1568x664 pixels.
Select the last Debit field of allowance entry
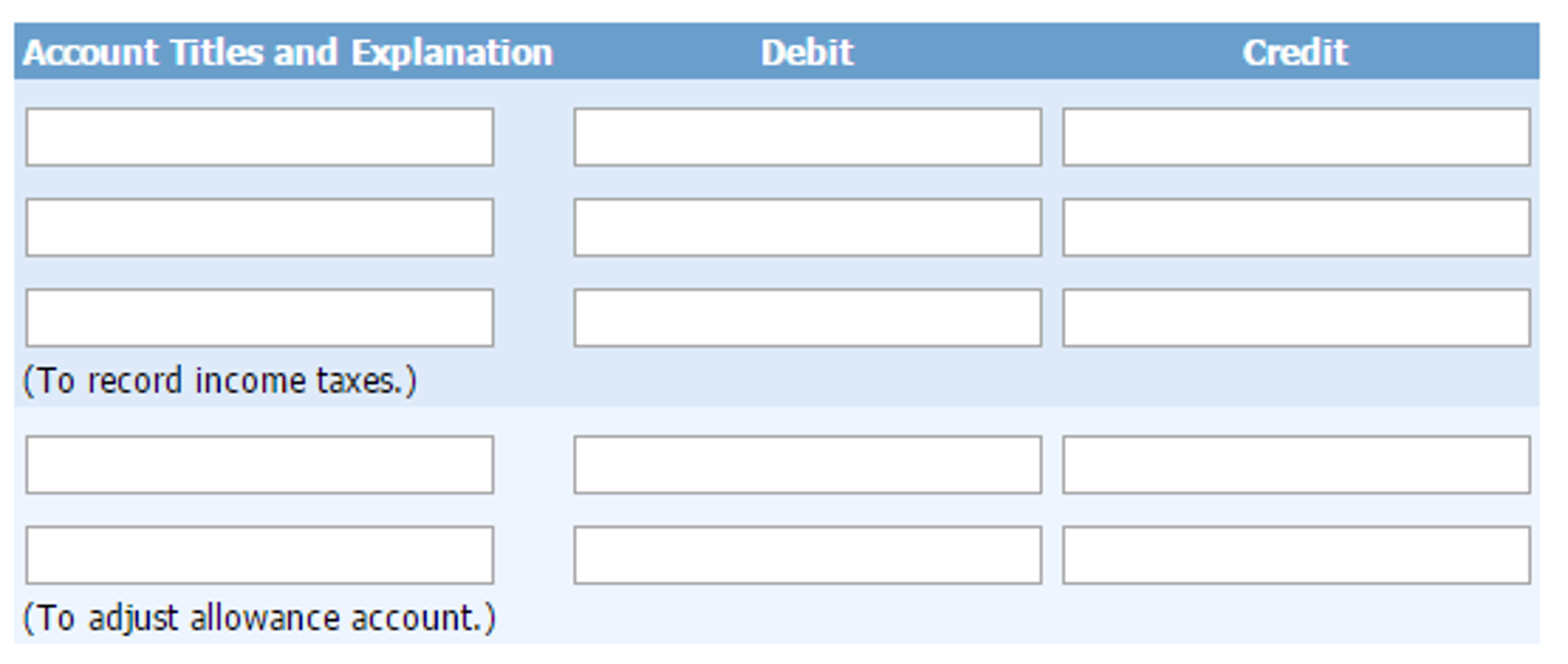coord(807,555)
